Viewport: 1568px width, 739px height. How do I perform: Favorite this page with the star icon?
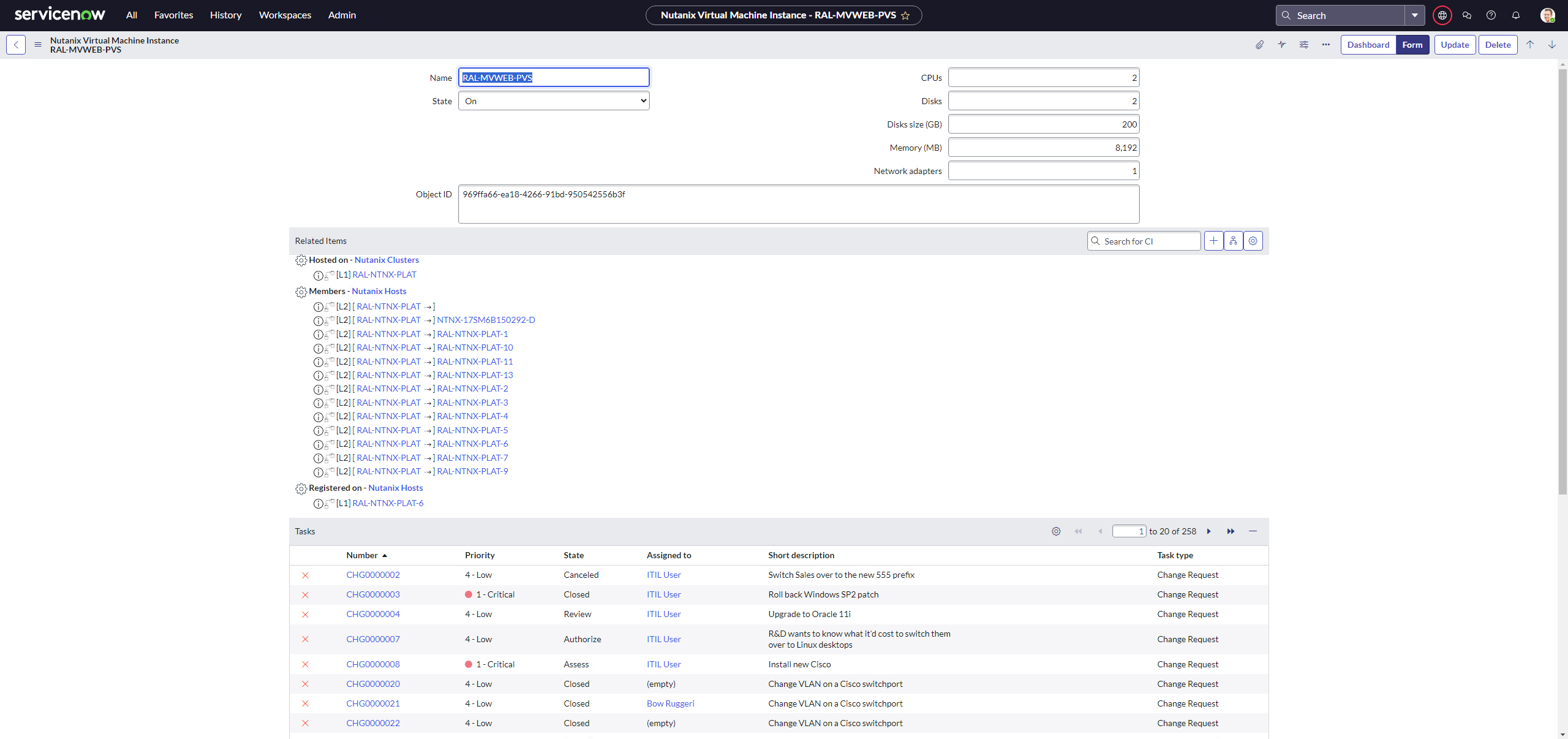point(905,15)
